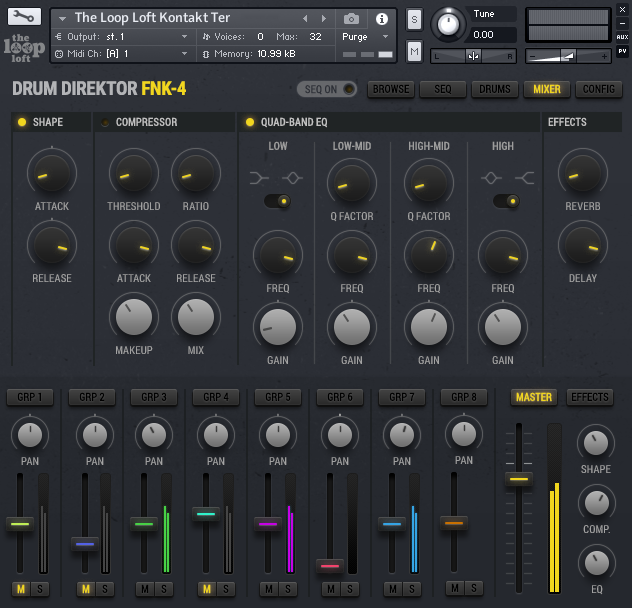
Task: Click the camera snapshot icon
Action: (x=351, y=19)
